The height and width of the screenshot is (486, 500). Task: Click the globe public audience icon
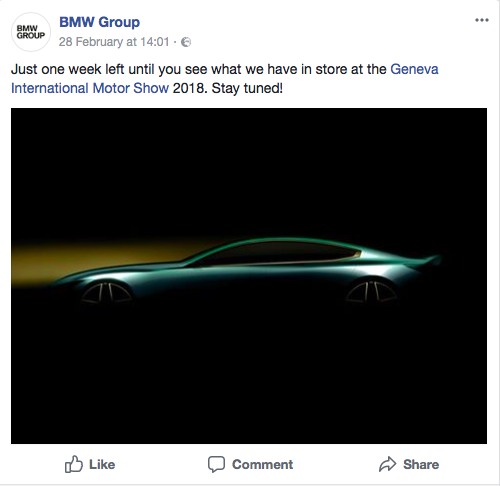click(x=186, y=42)
